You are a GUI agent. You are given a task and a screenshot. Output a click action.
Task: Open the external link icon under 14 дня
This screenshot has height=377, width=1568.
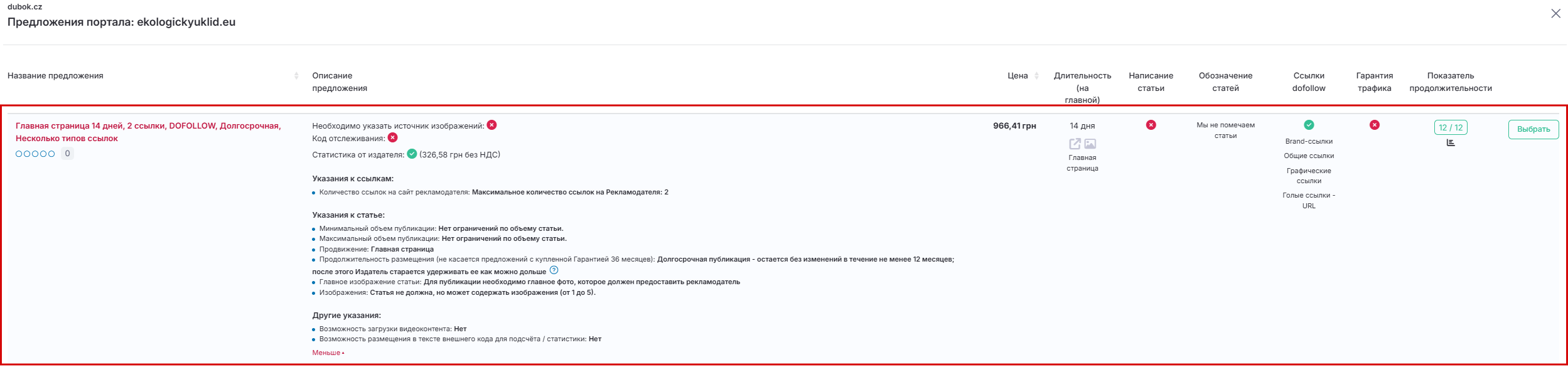point(1075,144)
